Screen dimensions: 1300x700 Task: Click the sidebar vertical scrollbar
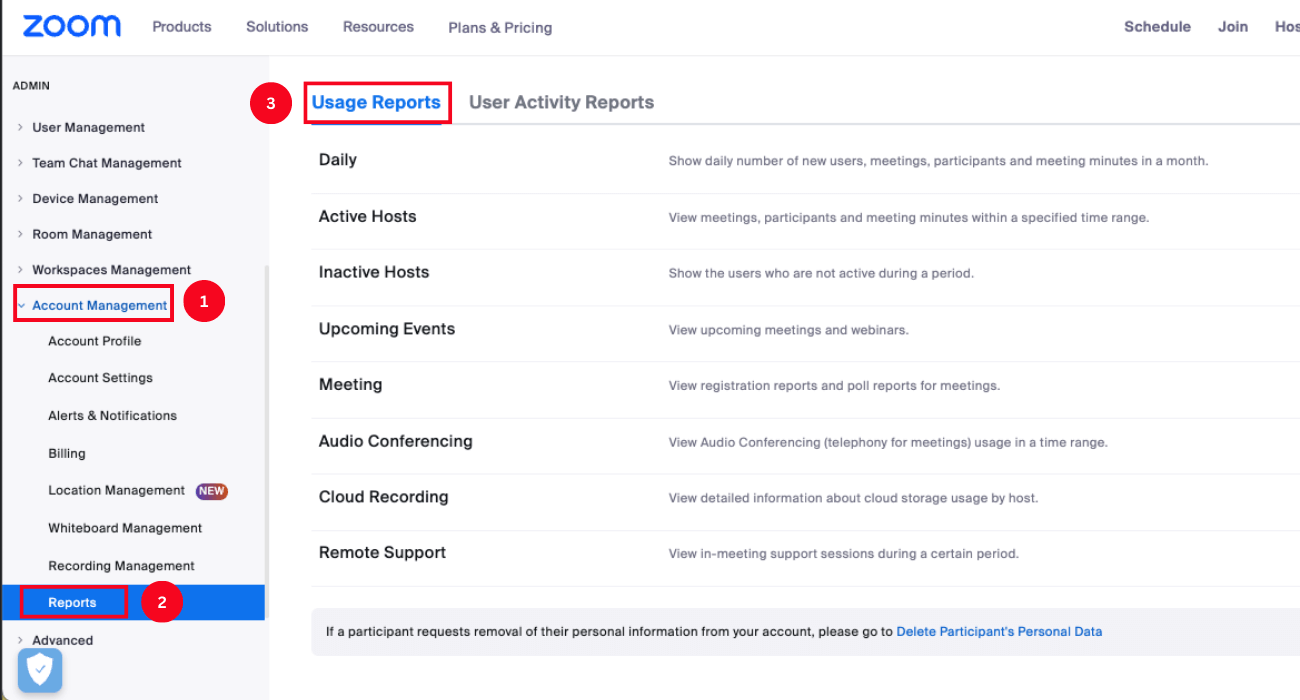pos(266,440)
